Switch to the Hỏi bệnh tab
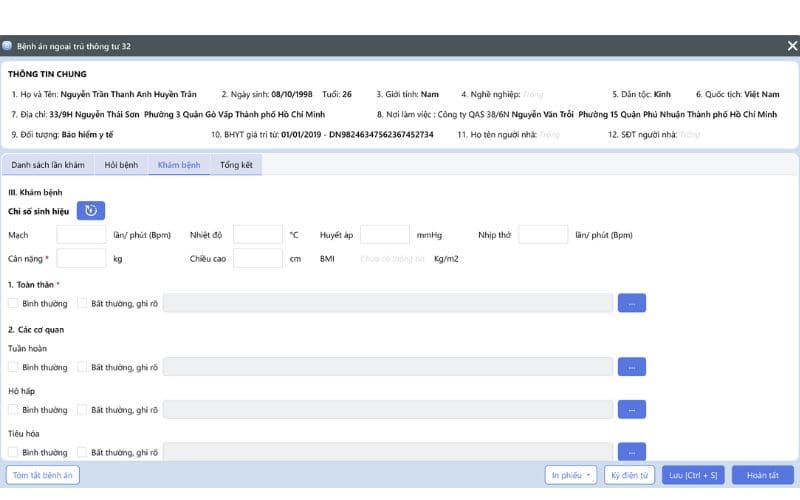 [x=121, y=164]
